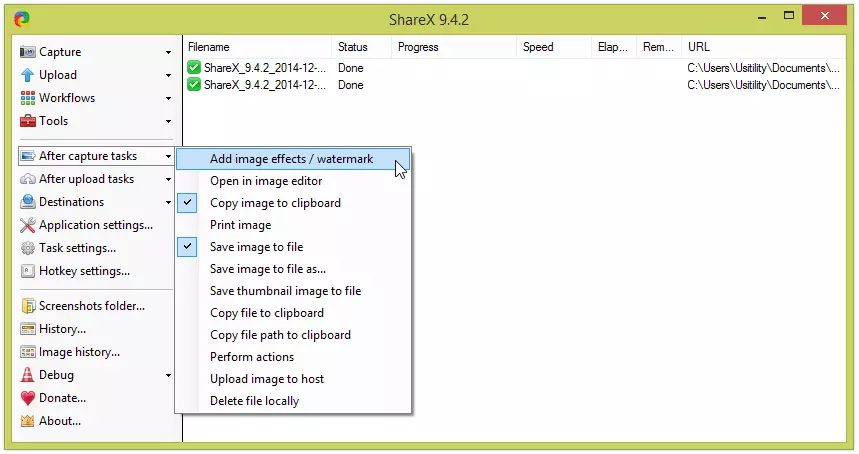
Task: Open the Donate... link
Action: [x=96, y=398]
